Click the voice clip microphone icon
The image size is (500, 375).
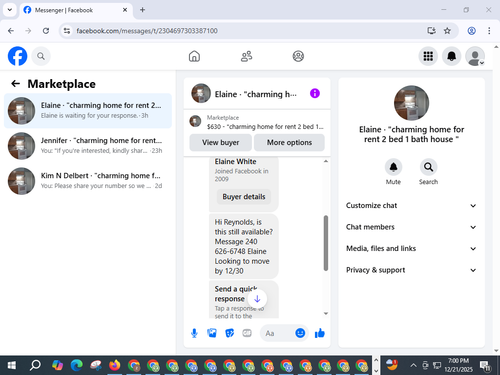pos(194,333)
